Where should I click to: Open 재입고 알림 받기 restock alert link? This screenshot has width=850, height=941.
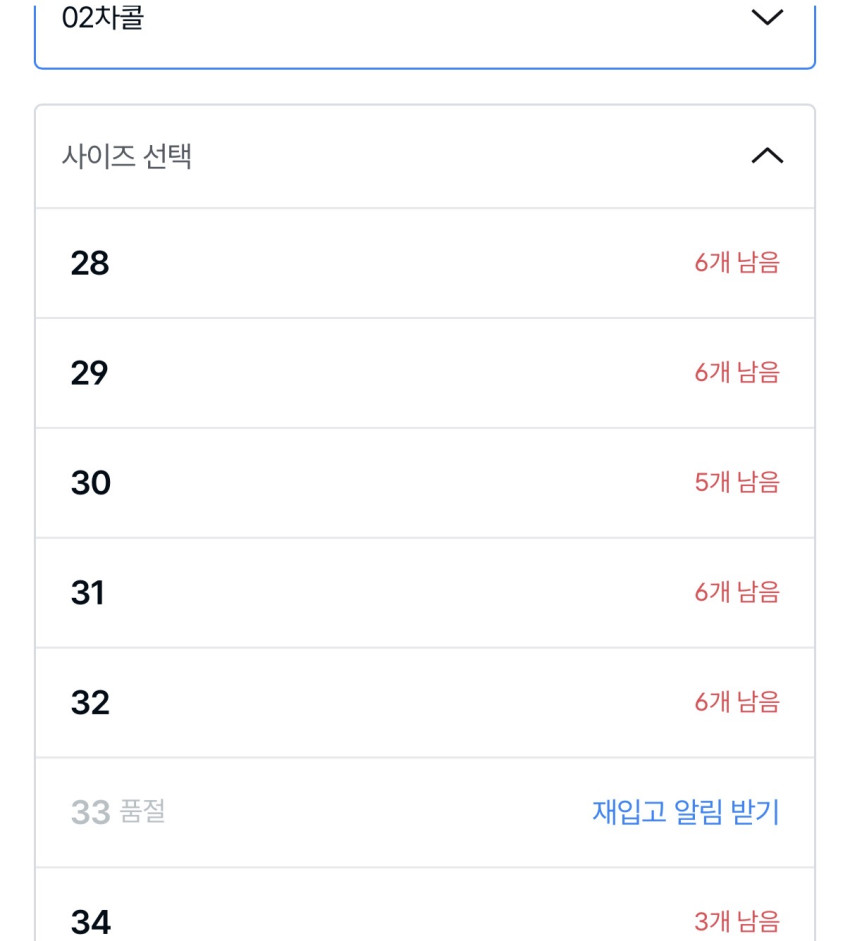pos(685,812)
